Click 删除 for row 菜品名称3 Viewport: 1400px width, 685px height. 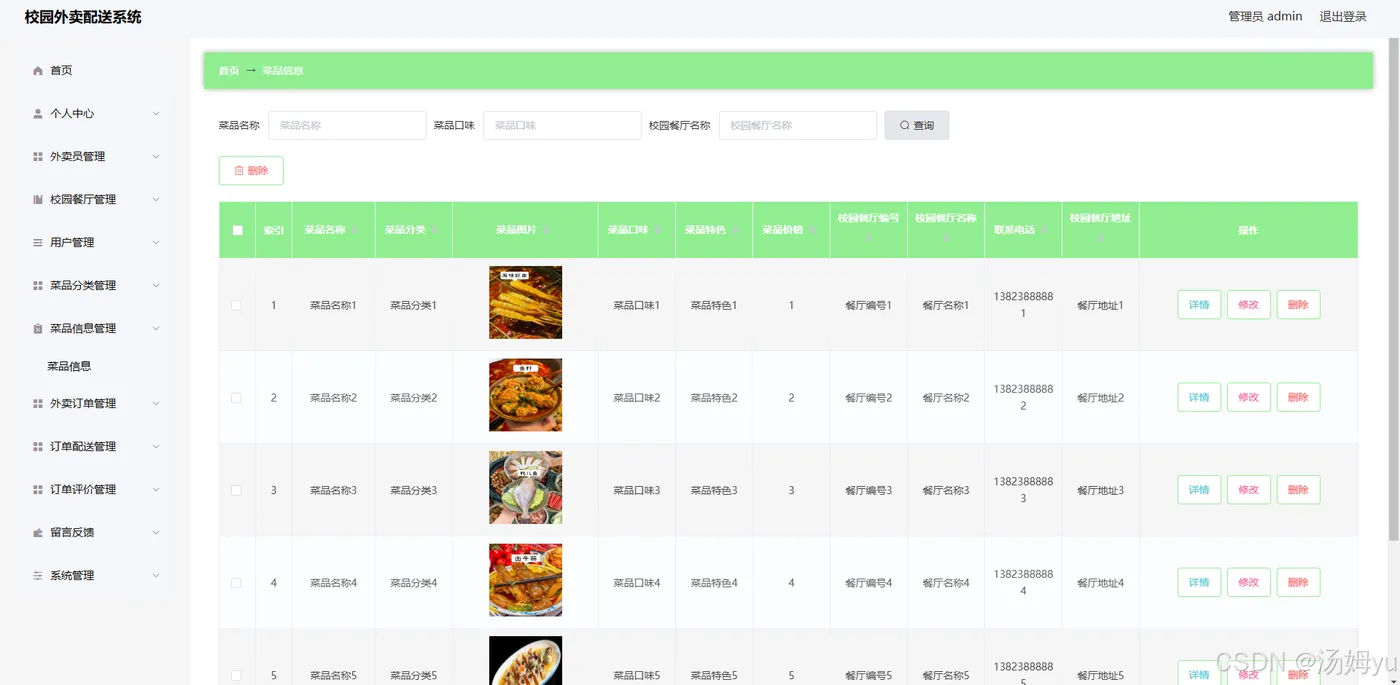1298,490
